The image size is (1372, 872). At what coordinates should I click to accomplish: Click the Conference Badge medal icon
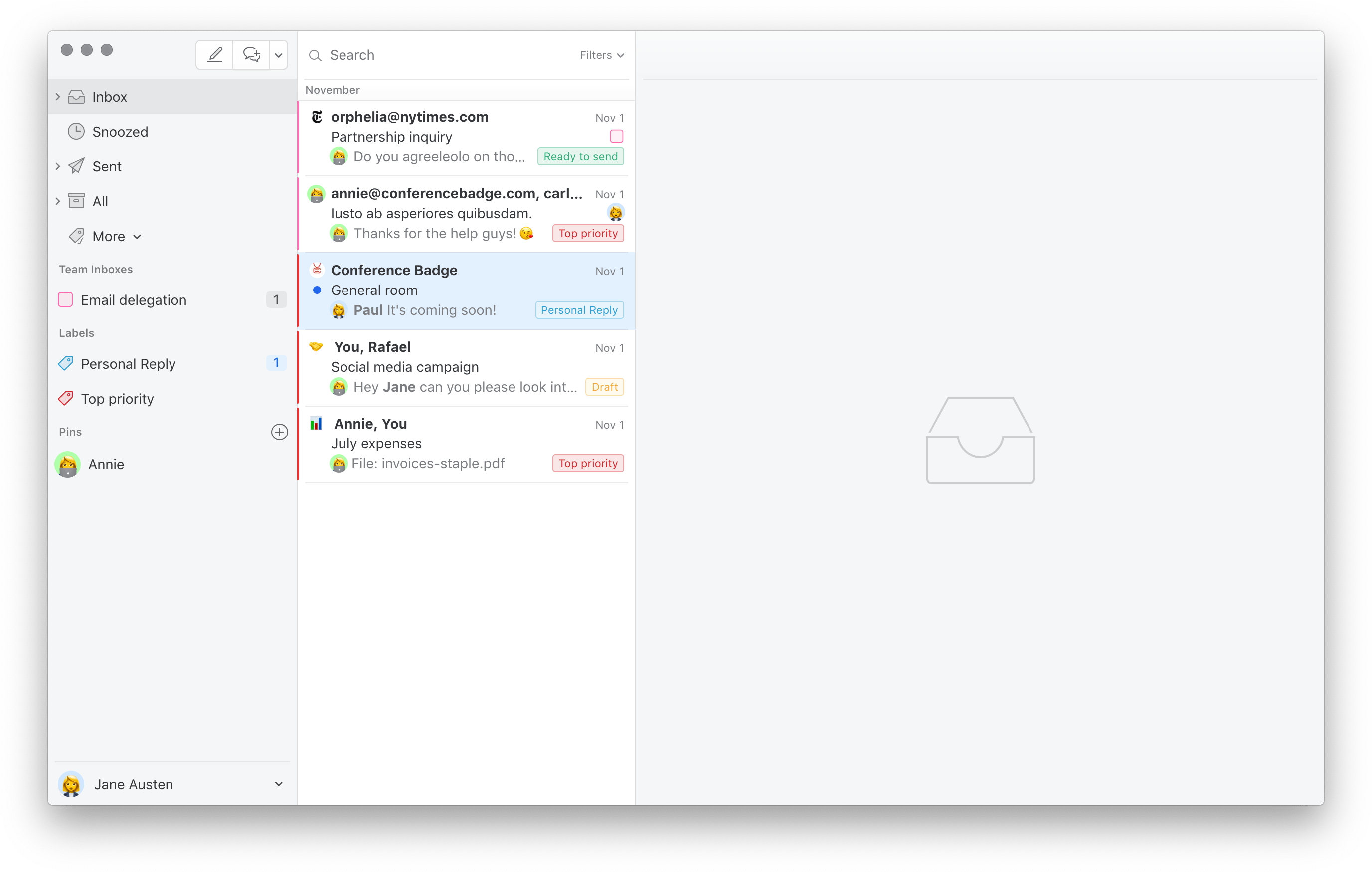pos(317,269)
